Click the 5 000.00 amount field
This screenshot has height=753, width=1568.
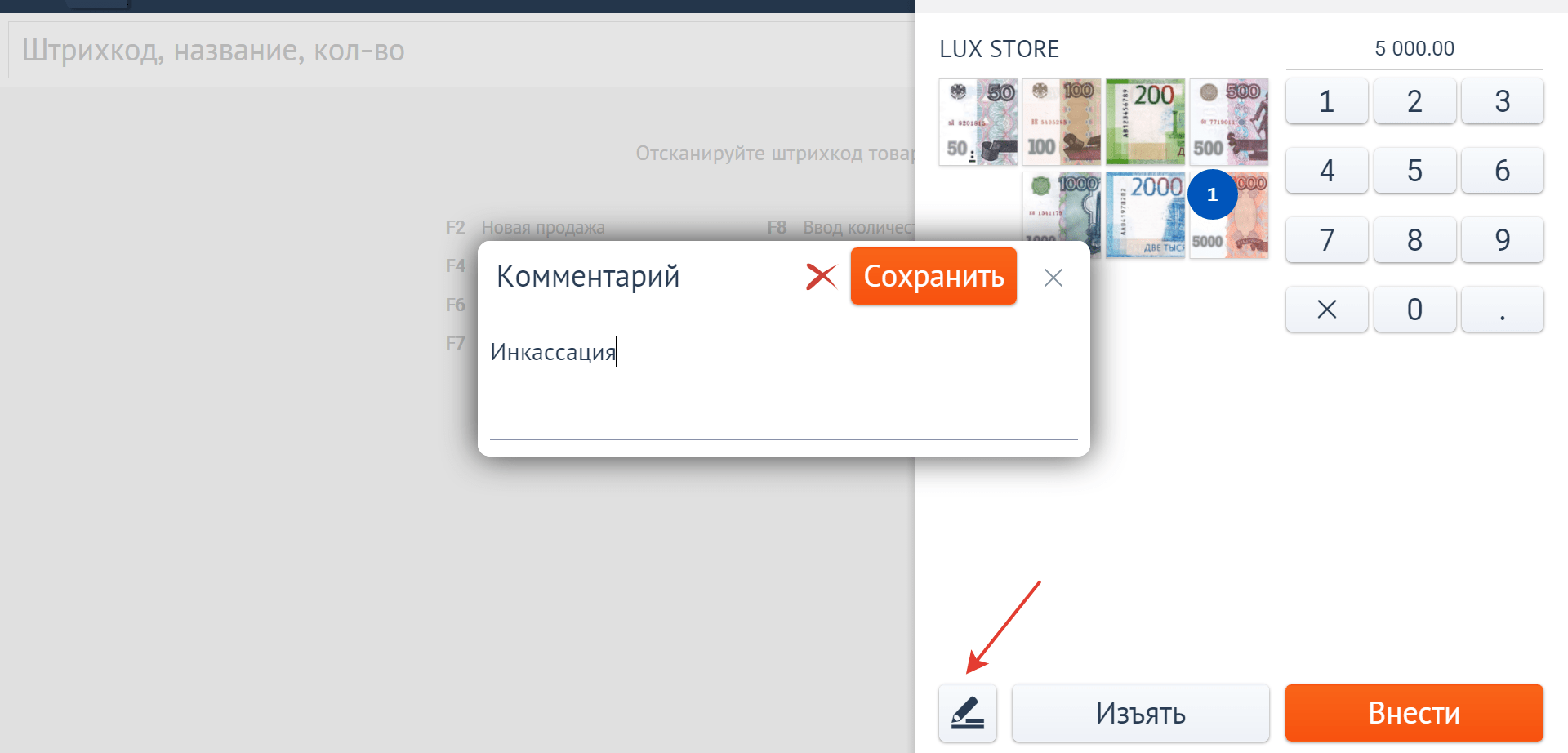click(x=1414, y=49)
